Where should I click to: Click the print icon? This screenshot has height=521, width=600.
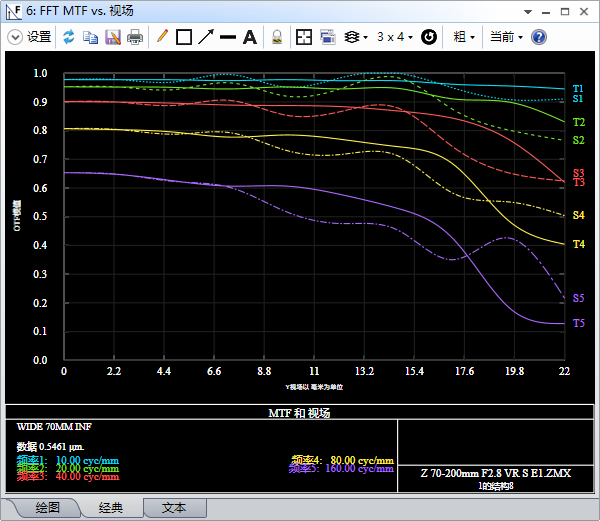coord(135,37)
